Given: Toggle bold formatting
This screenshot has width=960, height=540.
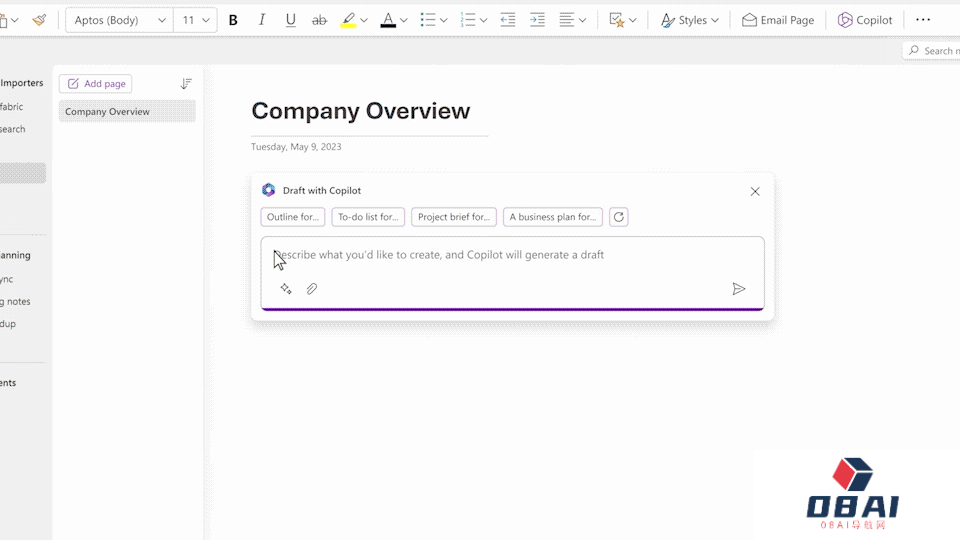Looking at the screenshot, I should click(233, 20).
